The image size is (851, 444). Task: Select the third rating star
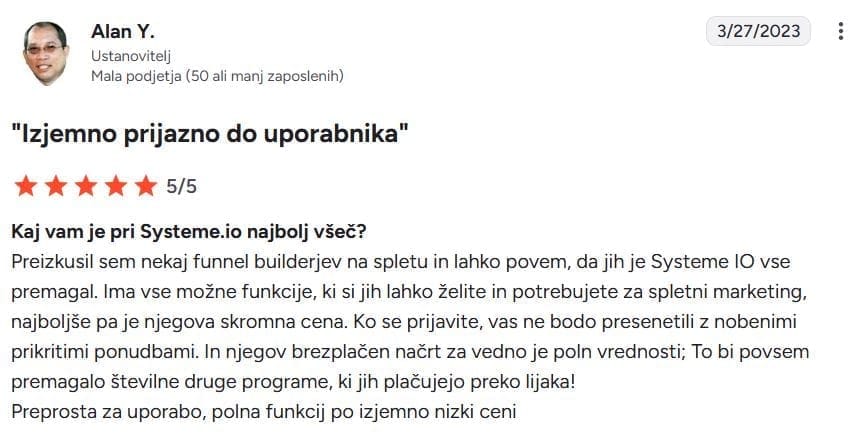tap(86, 186)
